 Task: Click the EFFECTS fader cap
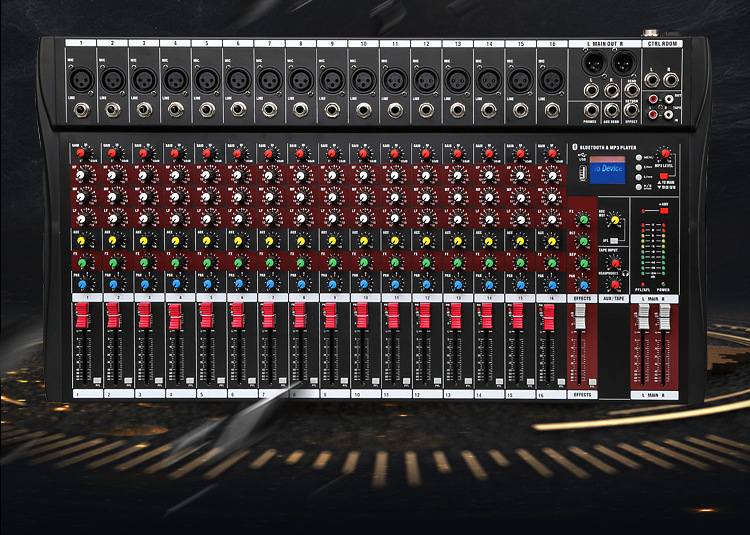580,318
